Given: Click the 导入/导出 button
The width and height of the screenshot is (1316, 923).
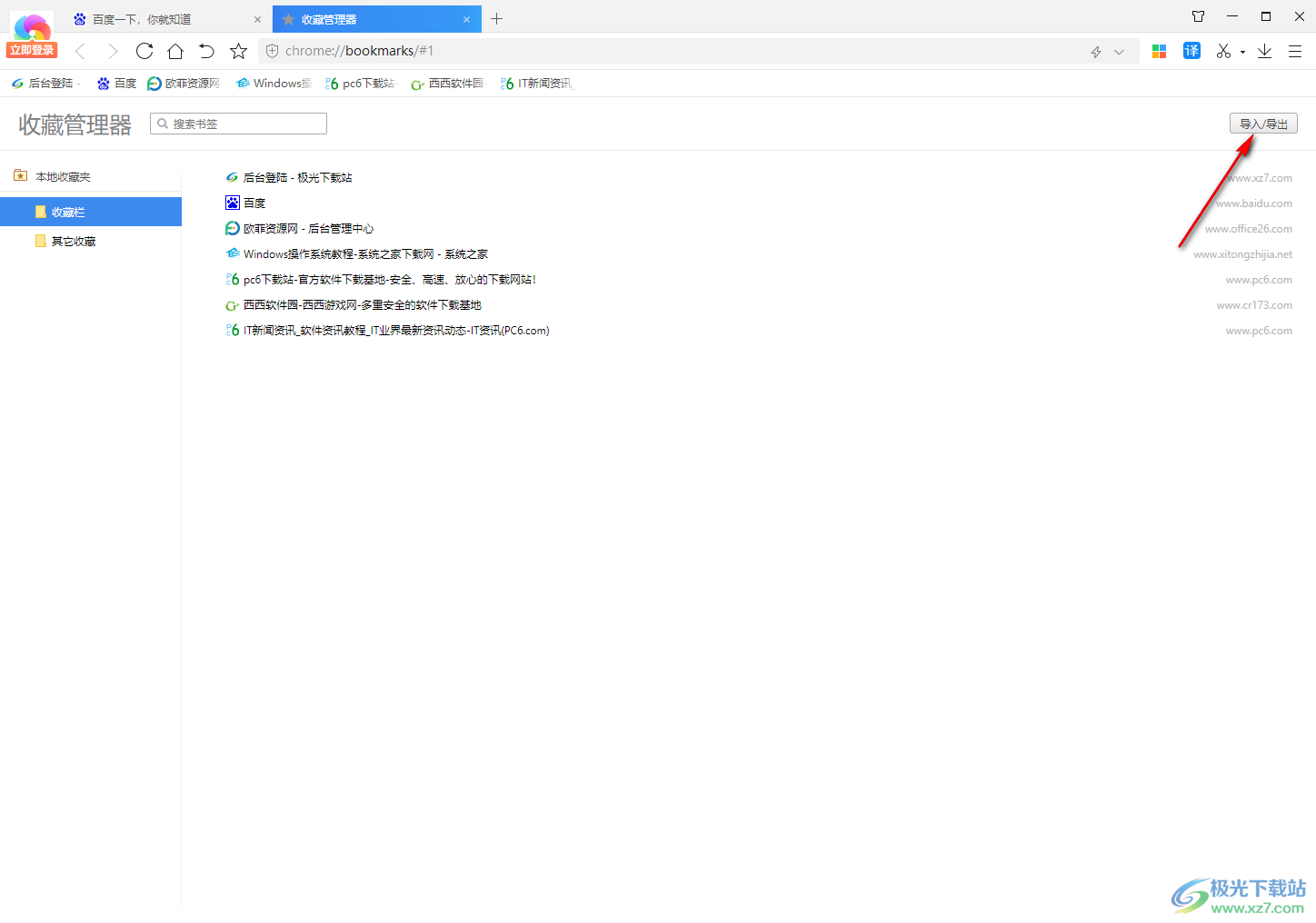Looking at the screenshot, I should coord(1263,124).
